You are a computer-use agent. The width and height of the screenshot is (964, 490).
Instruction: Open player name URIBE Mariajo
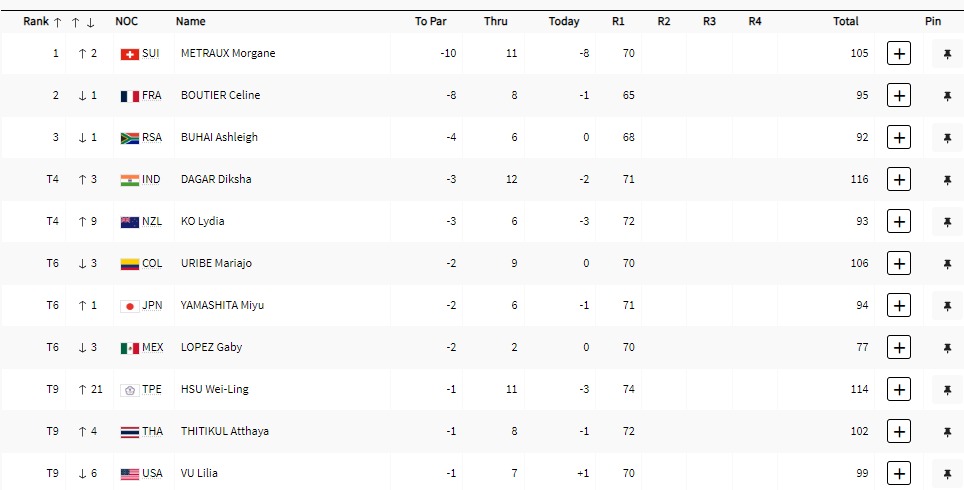pyautogui.click(x=216, y=264)
